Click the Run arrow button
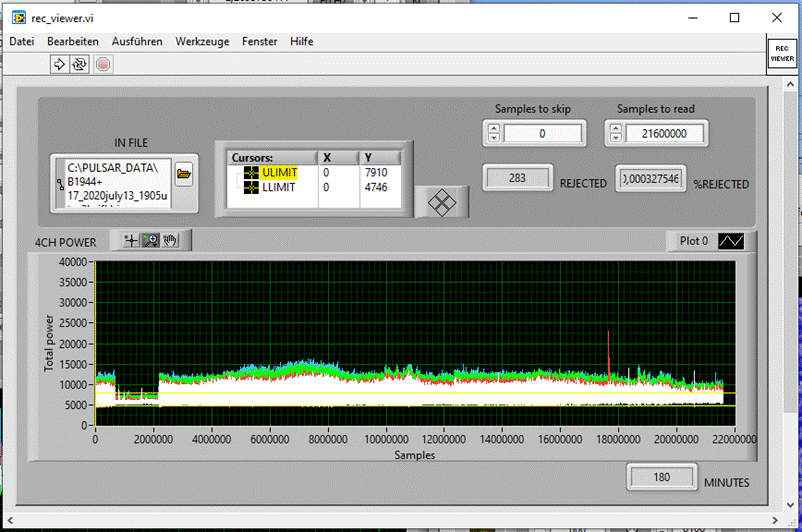802x532 pixels. pyautogui.click(x=59, y=64)
